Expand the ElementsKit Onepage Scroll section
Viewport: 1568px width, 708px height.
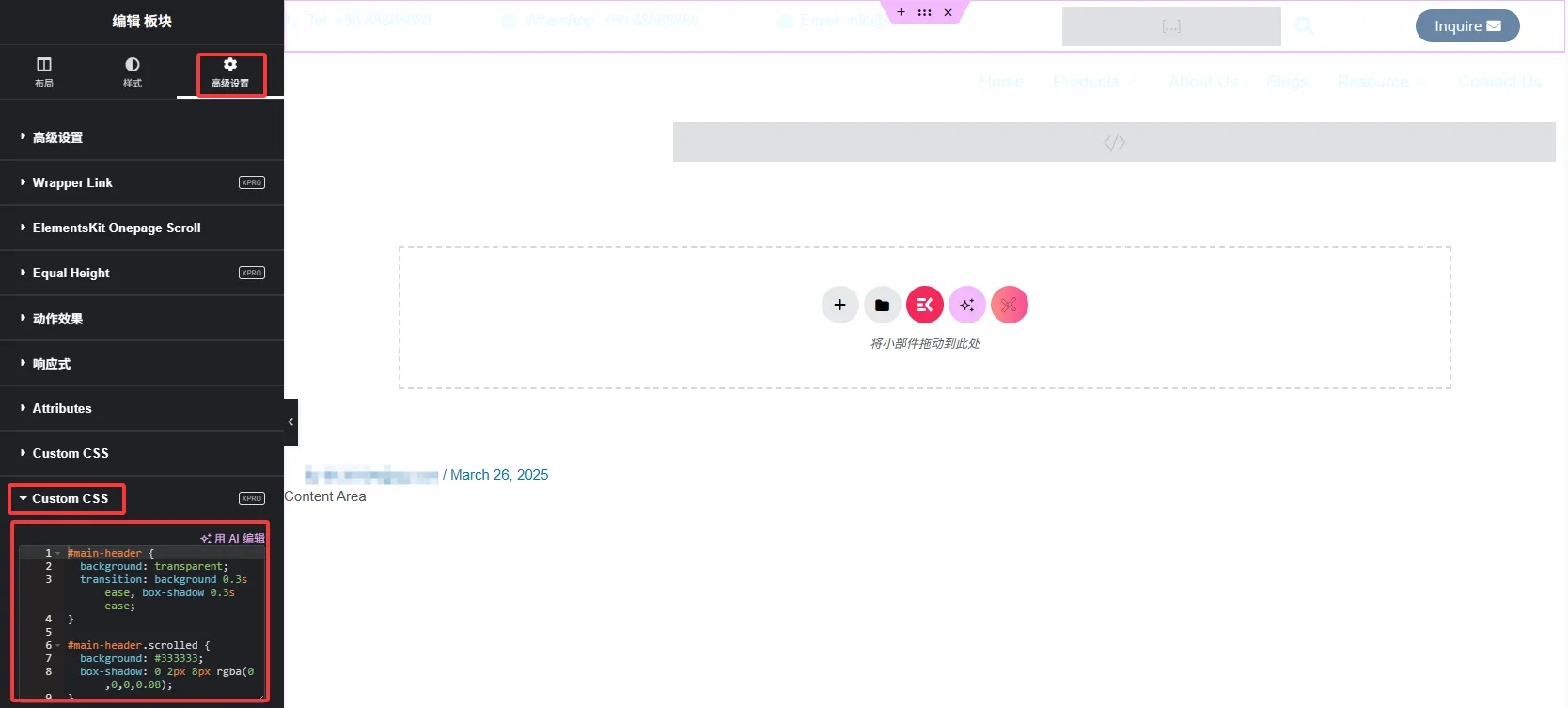click(117, 228)
